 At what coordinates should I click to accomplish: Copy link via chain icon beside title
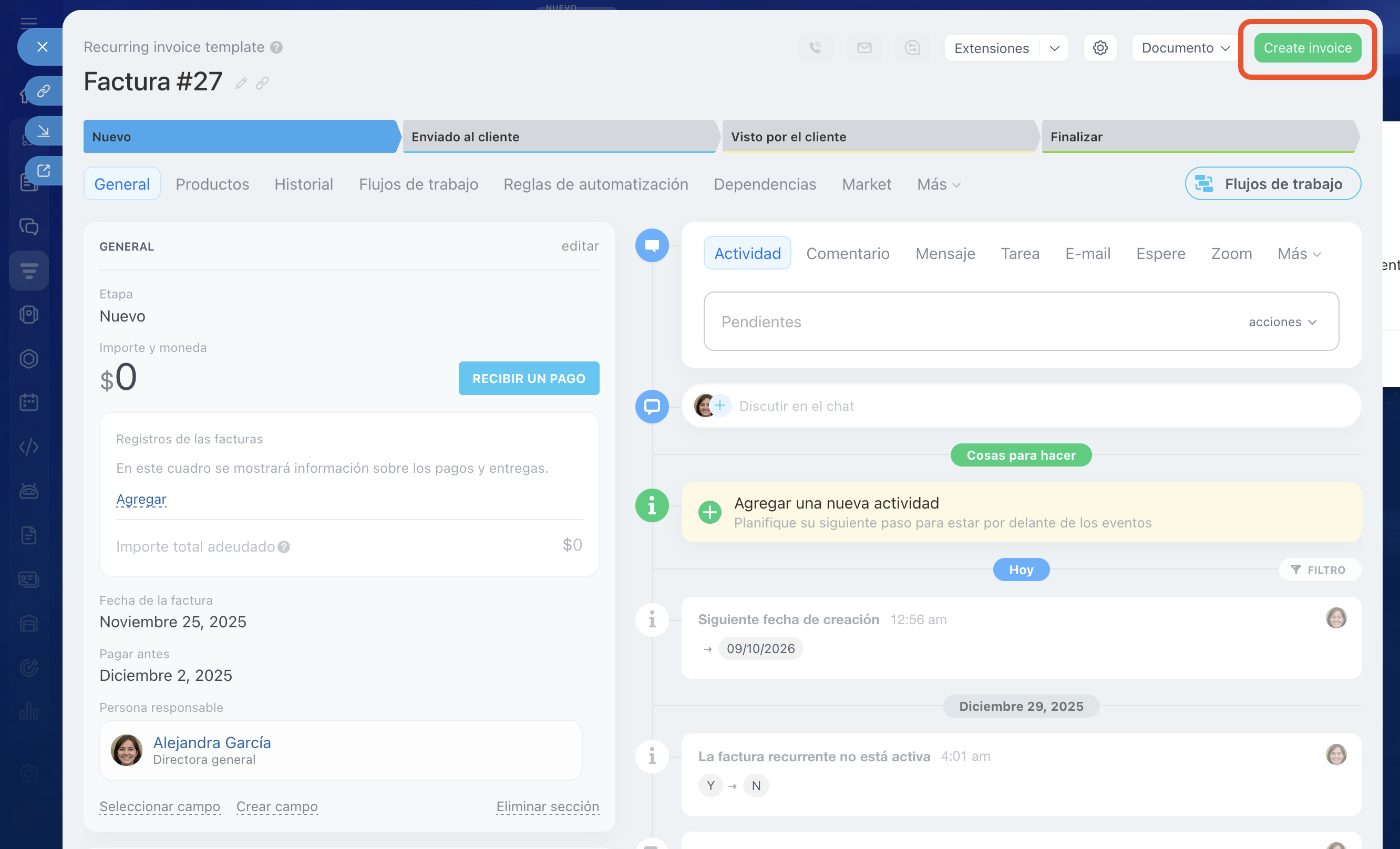click(262, 84)
